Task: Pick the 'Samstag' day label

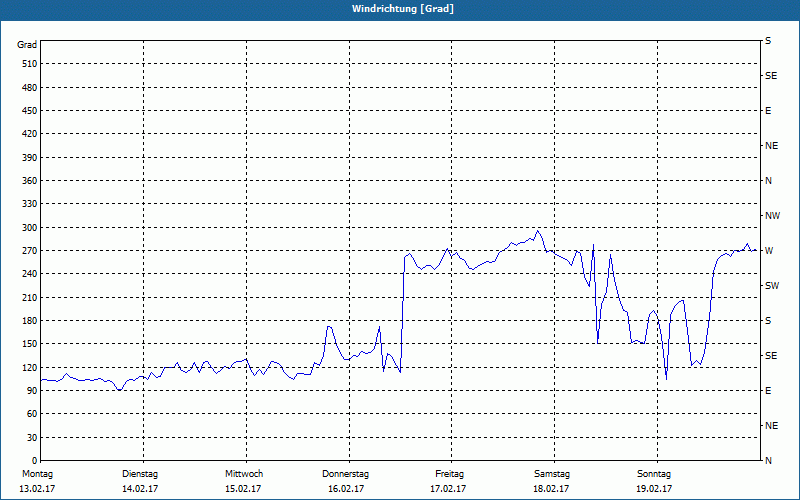Action: [x=552, y=474]
